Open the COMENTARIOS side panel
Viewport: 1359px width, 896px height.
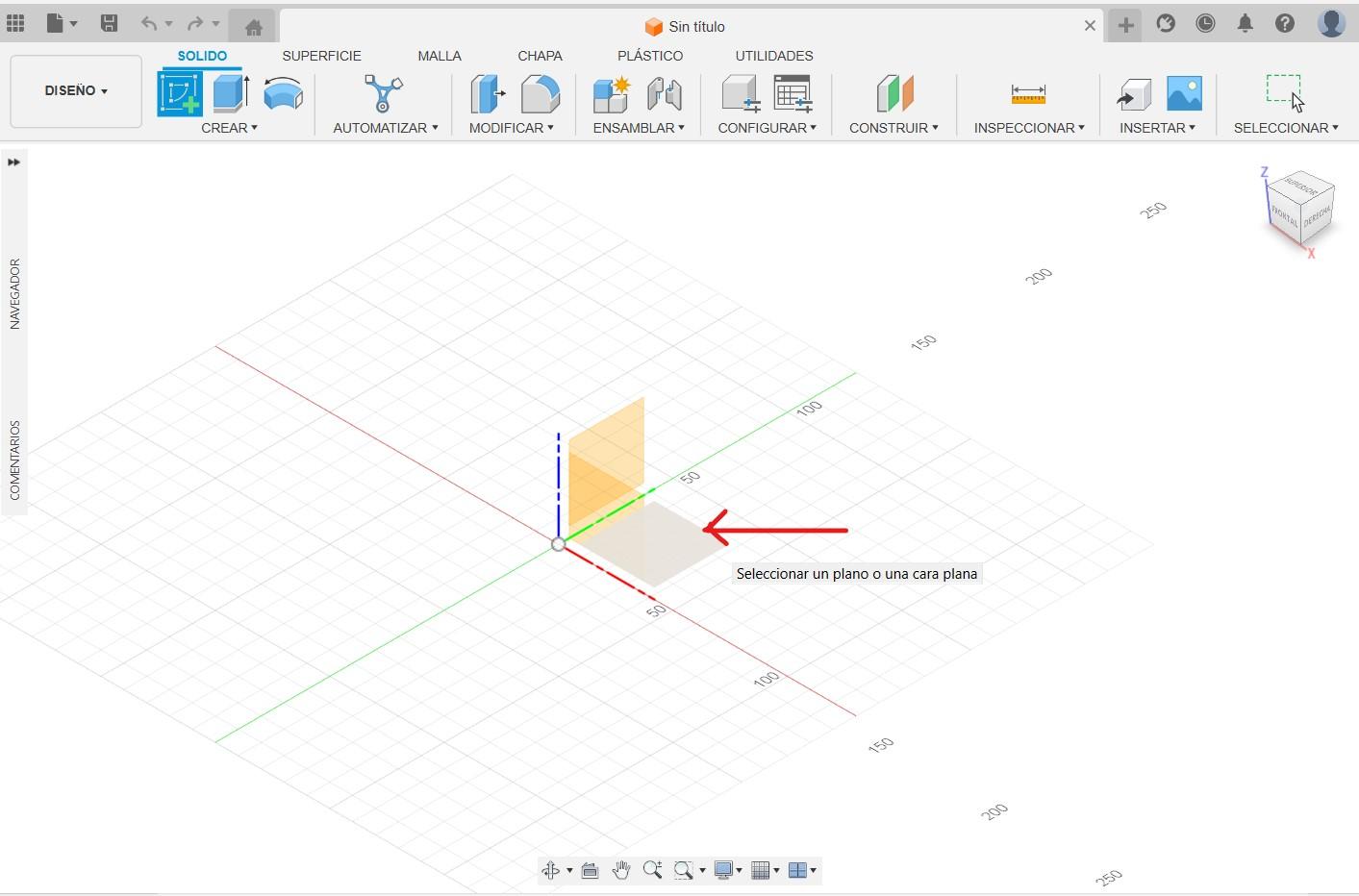(x=14, y=460)
